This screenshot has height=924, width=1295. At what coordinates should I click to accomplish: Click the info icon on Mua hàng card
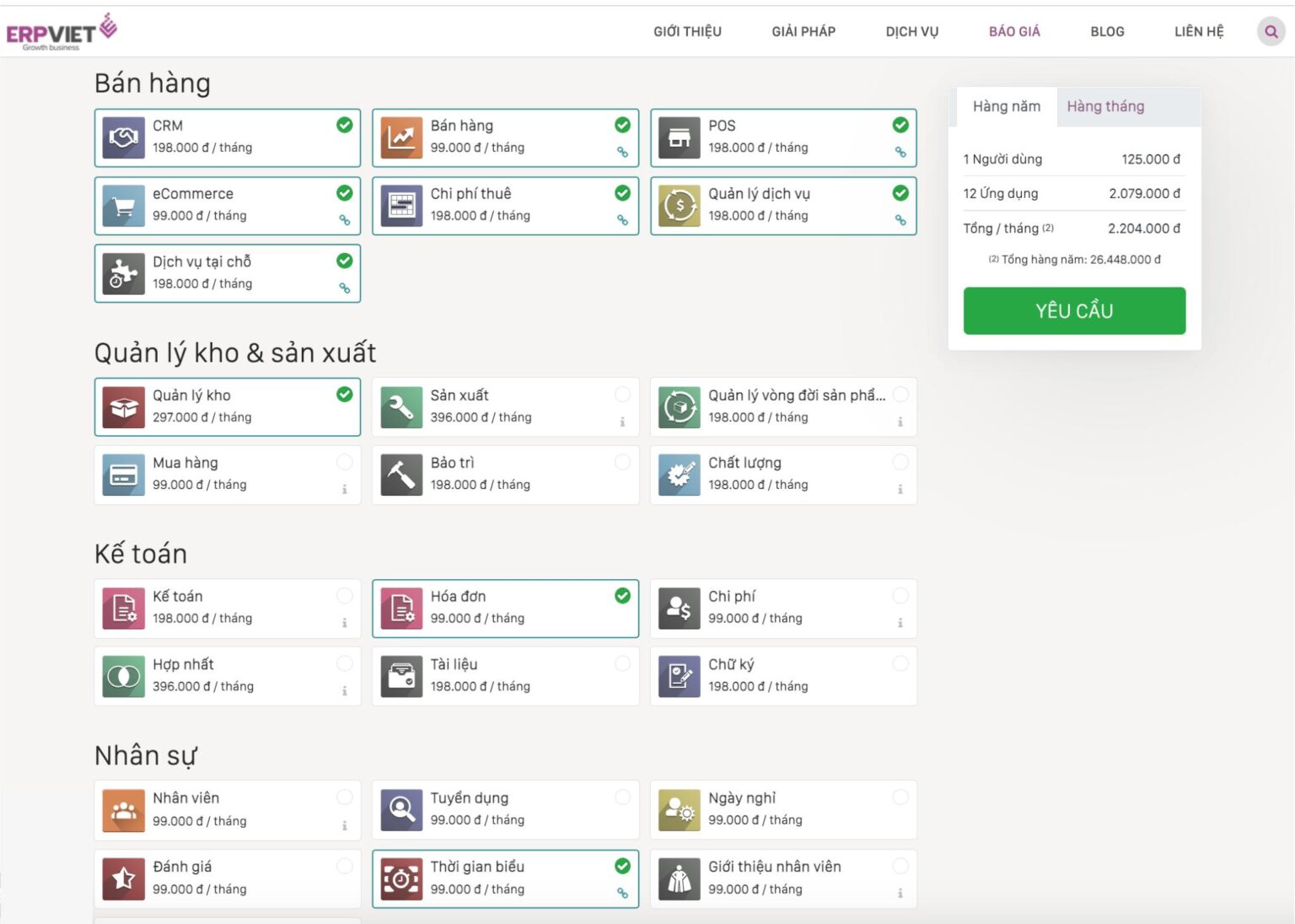345,489
